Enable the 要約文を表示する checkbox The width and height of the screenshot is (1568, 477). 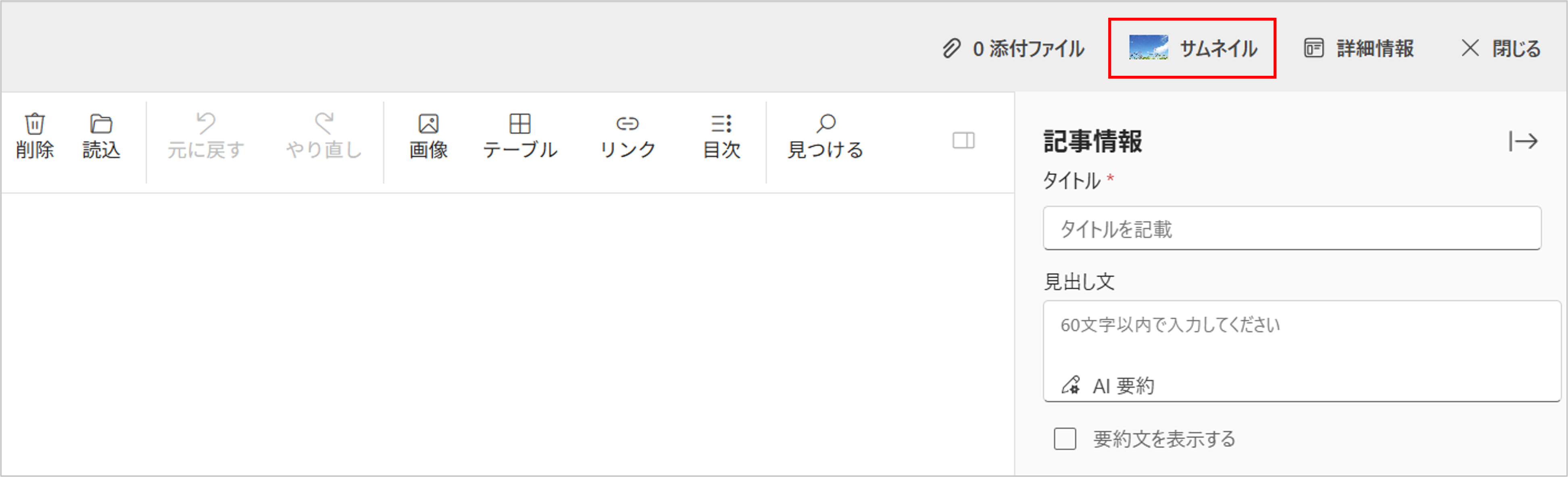1065,439
